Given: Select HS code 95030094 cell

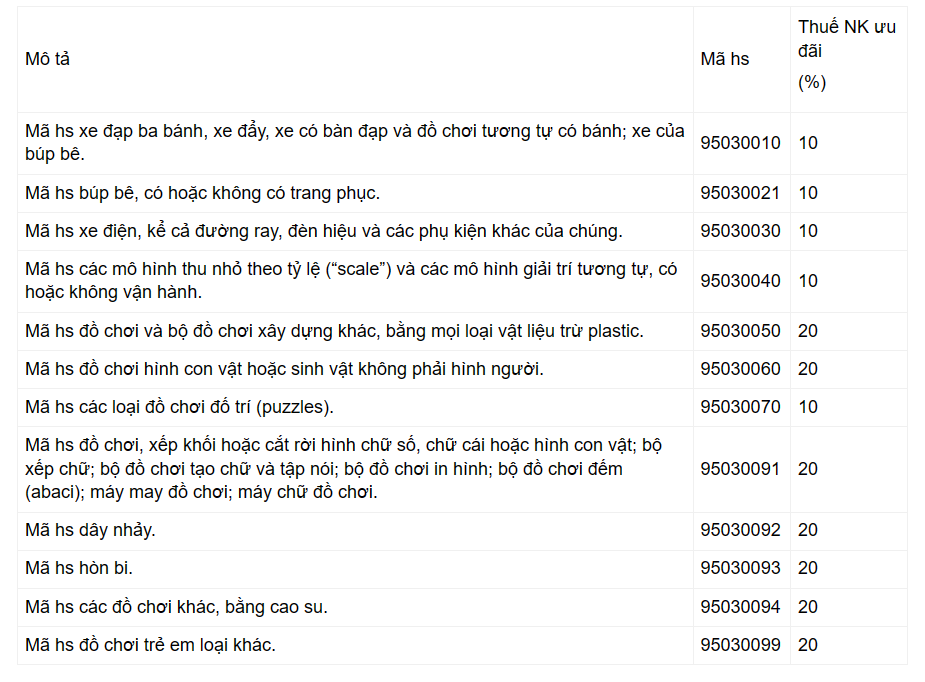Looking at the screenshot, I should 740,607.
